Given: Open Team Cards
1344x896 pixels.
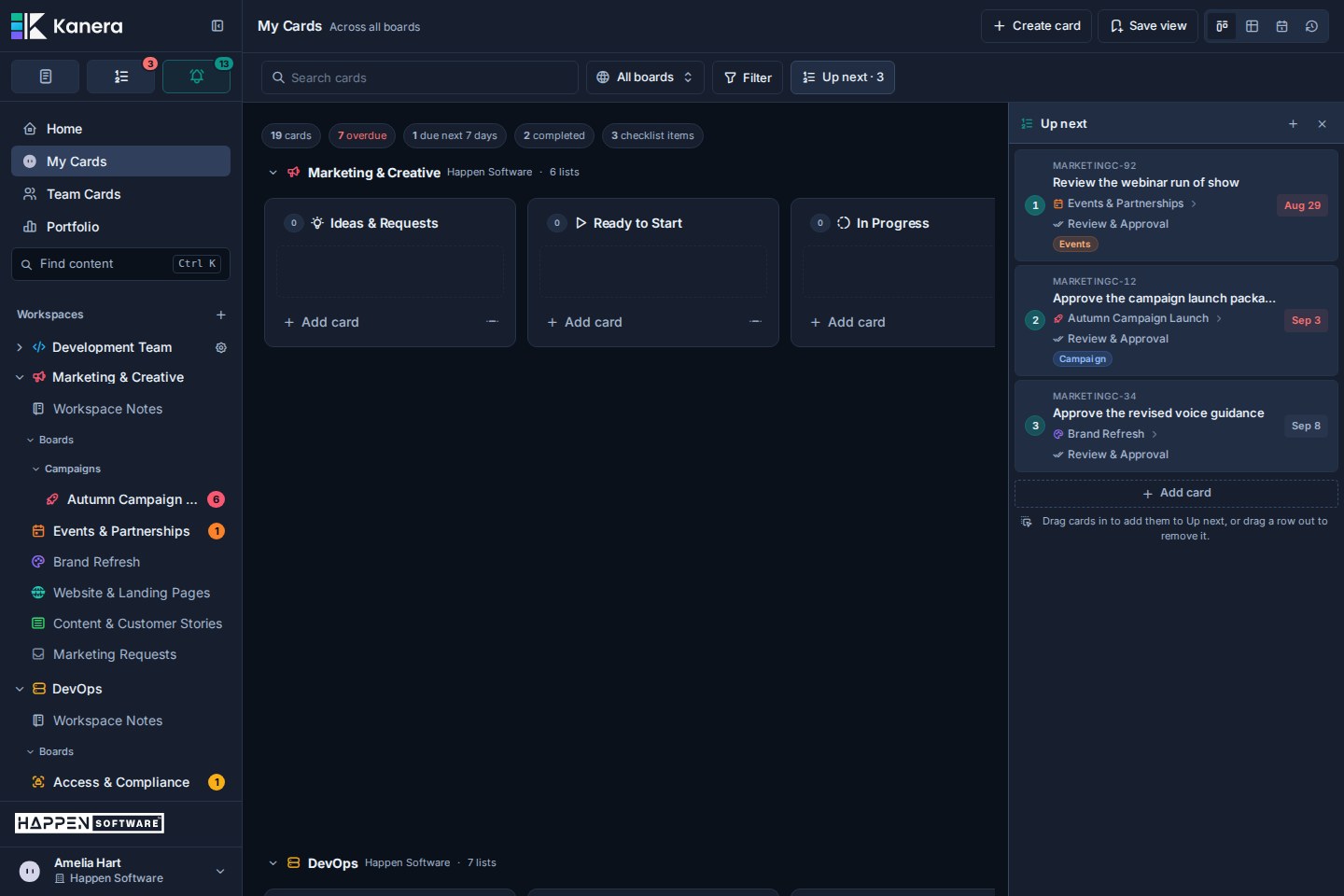Looking at the screenshot, I should tap(120, 194).
